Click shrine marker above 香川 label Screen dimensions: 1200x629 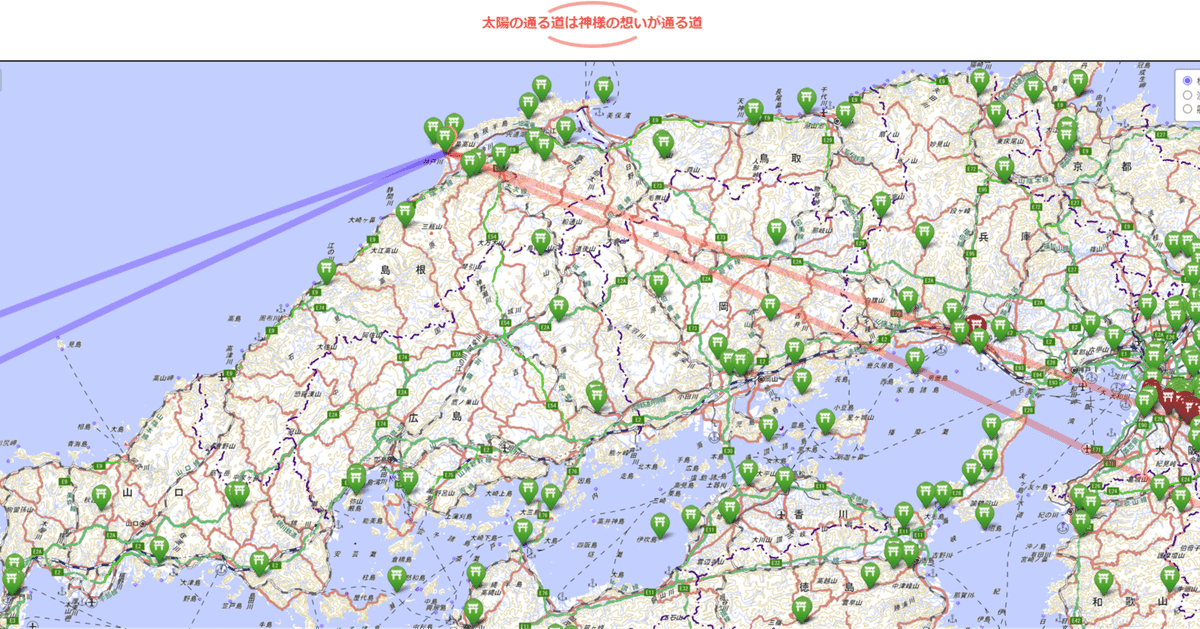coord(785,479)
